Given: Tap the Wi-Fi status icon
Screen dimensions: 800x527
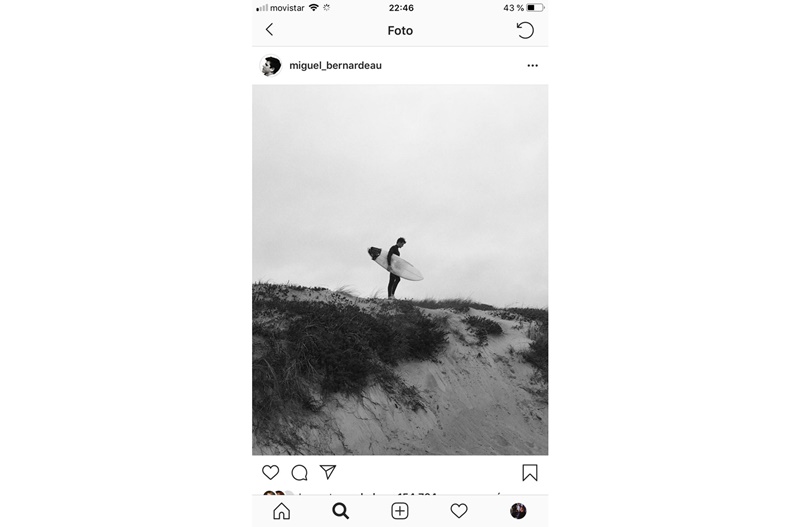Looking at the screenshot, I should (x=314, y=8).
